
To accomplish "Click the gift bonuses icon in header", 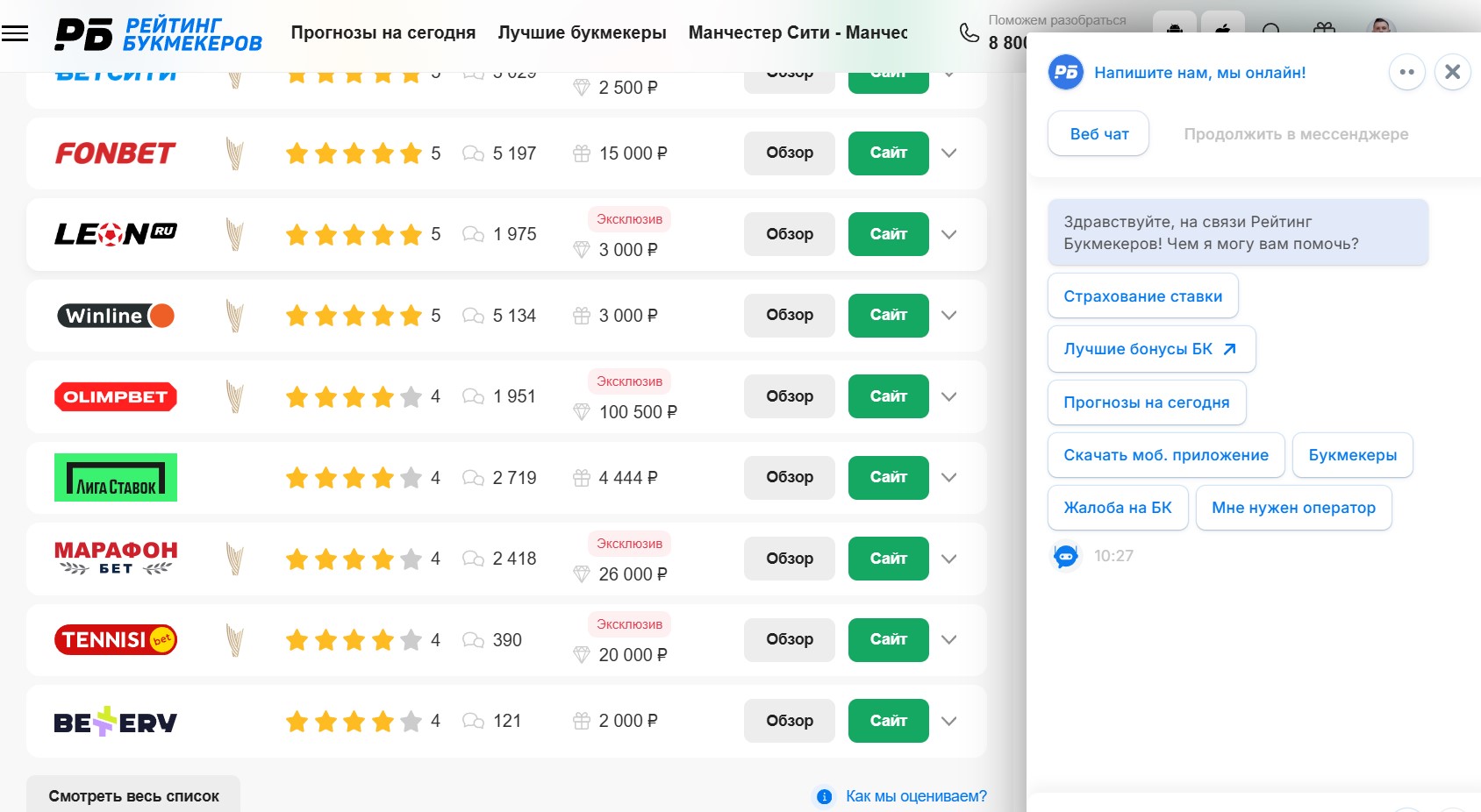I will pyautogui.click(x=1324, y=28).
